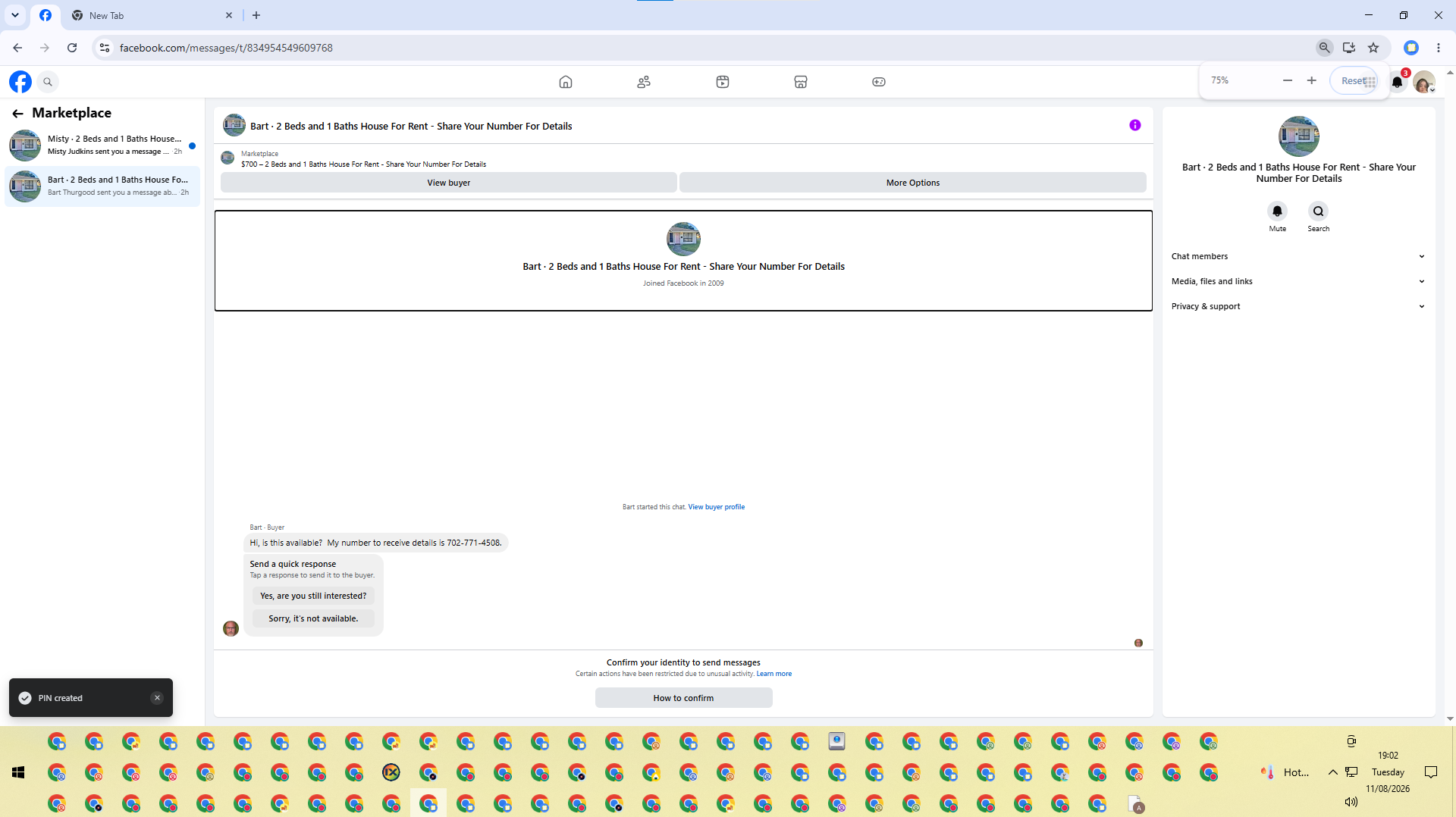Open the Facebook search magnifier
The width and height of the screenshot is (1456, 817).
pyautogui.click(x=48, y=82)
